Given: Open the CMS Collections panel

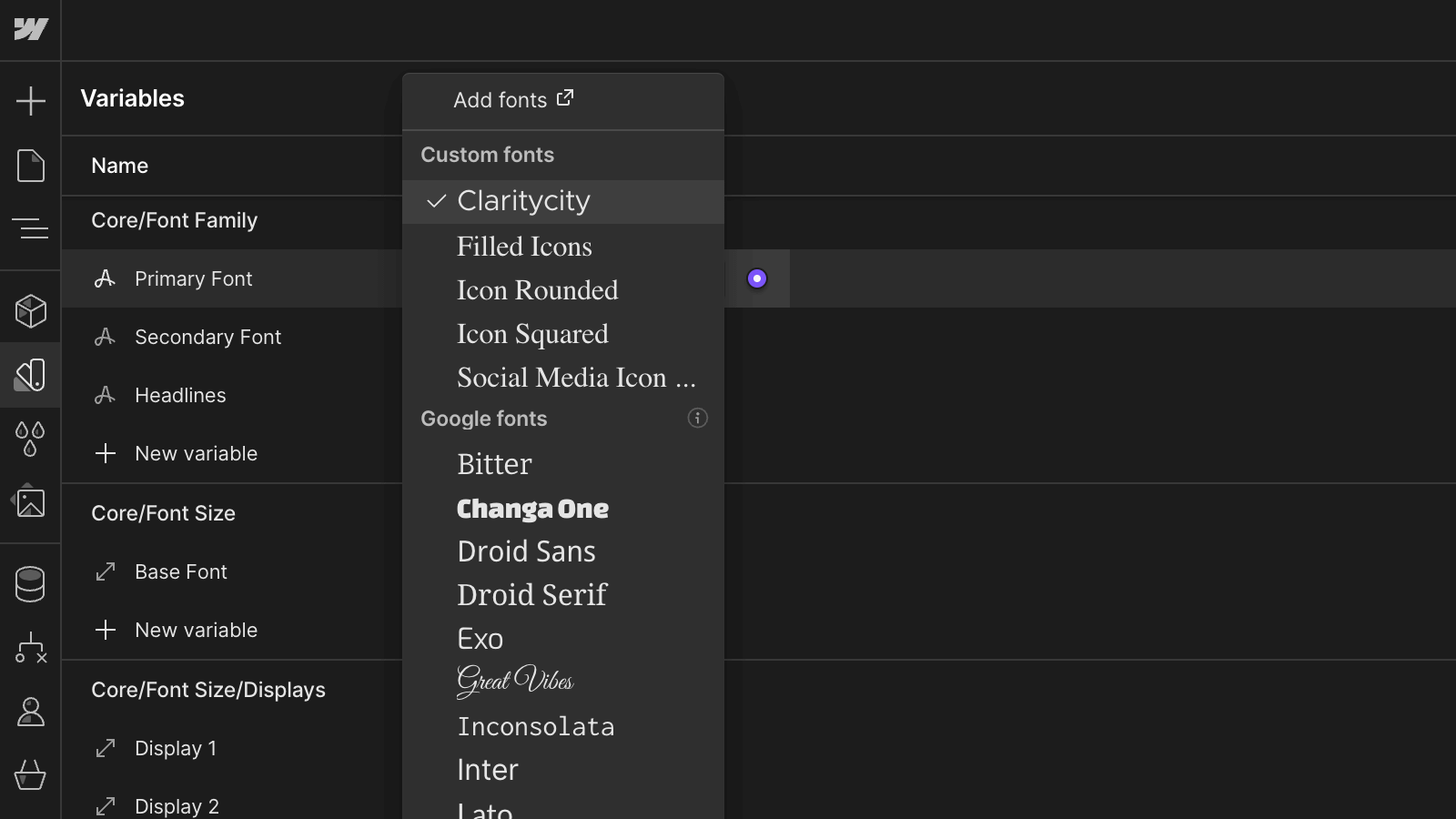Looking at the screenshot, I should coord(31,583).
